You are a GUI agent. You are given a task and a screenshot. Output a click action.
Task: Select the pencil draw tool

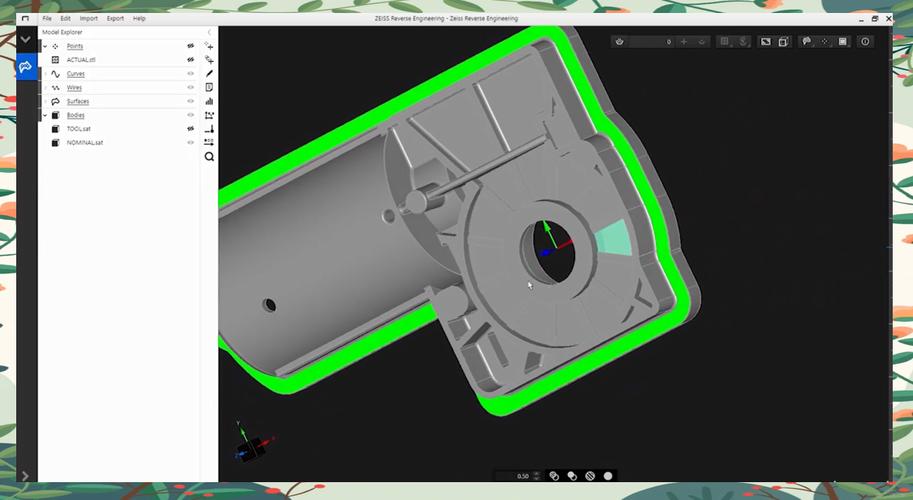[x=209, y=74]
